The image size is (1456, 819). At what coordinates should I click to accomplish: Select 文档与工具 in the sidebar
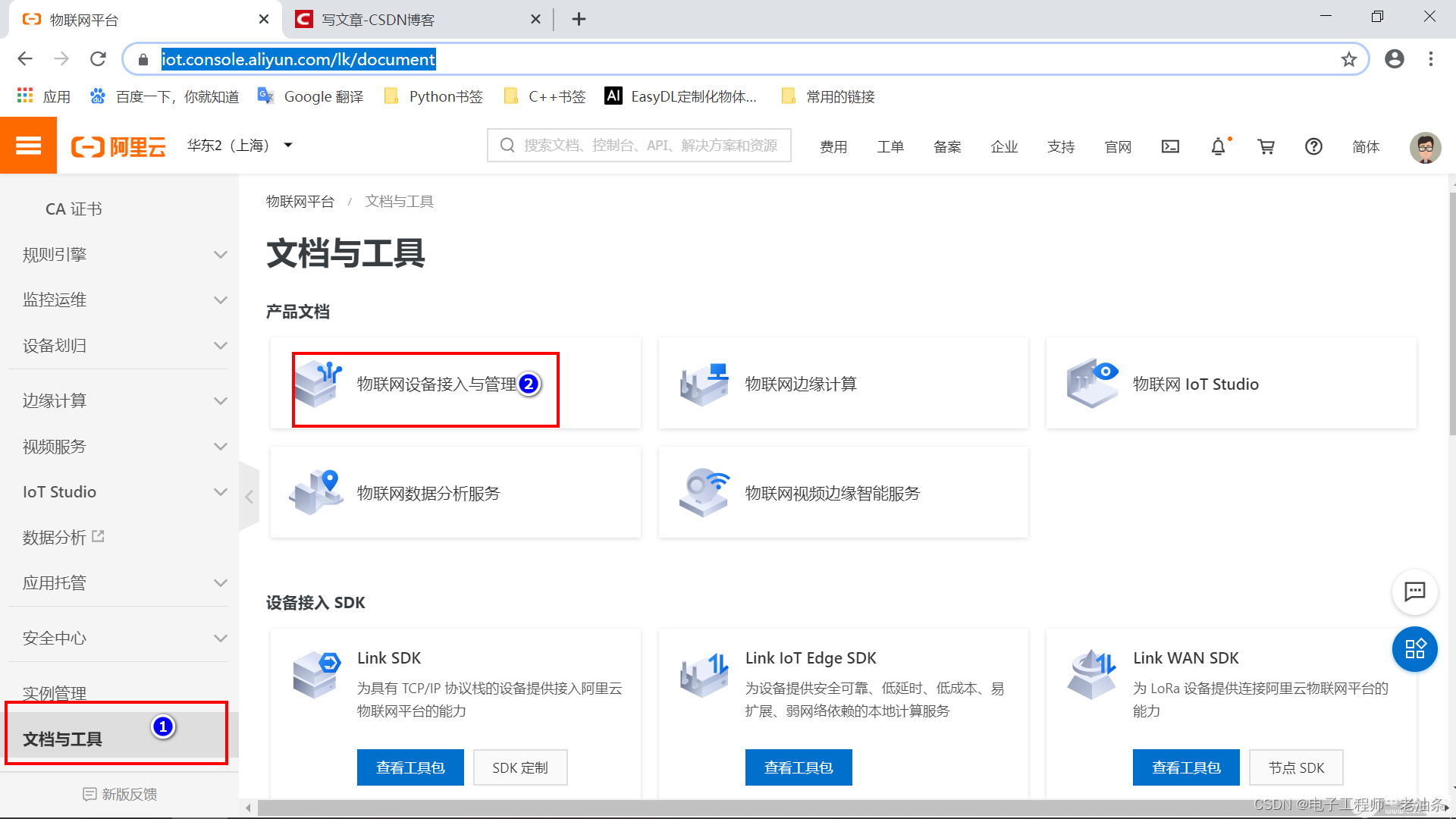click(x=62, y=739)
